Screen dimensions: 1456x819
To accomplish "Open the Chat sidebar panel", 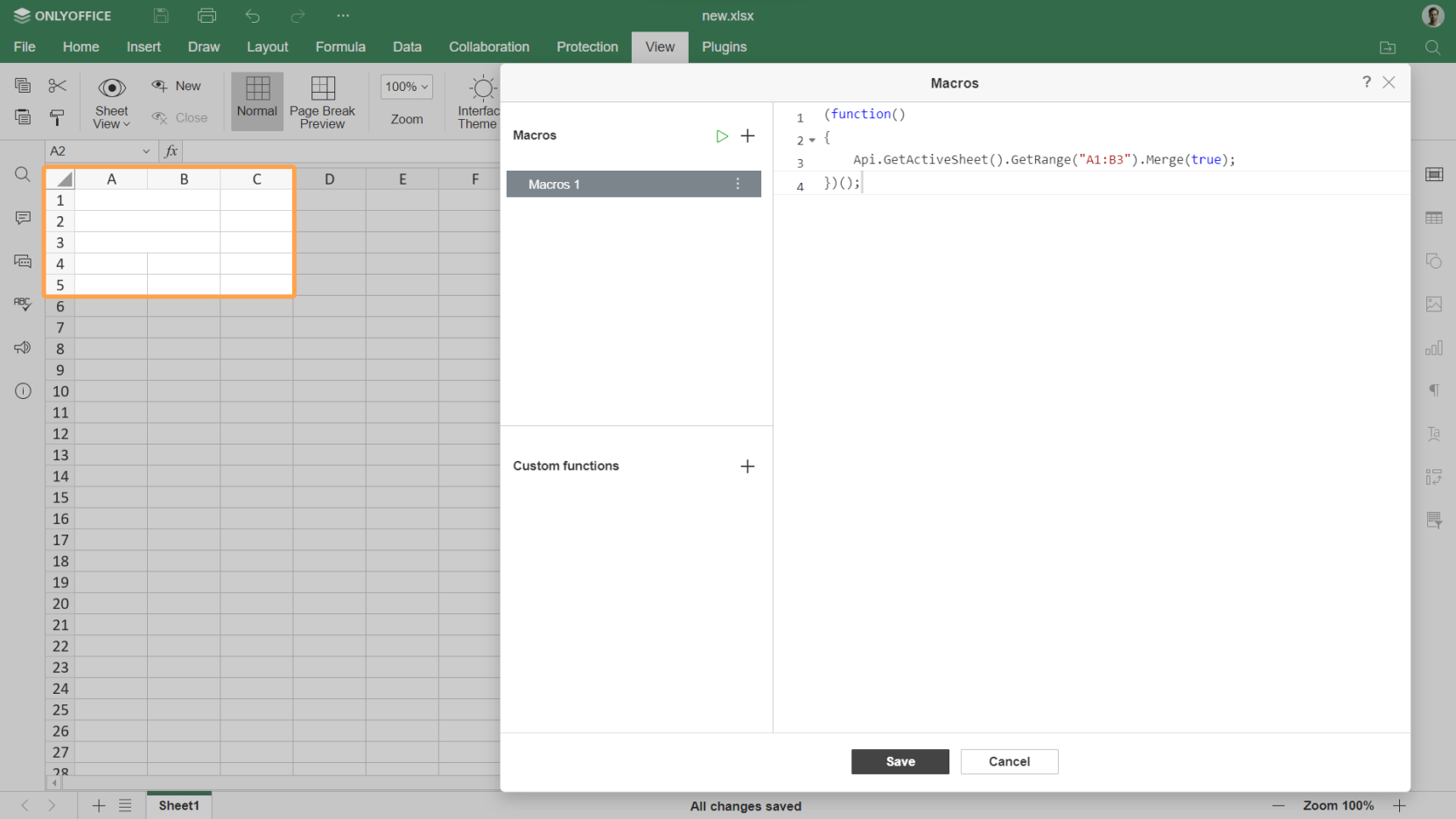I will pos(23,261).
